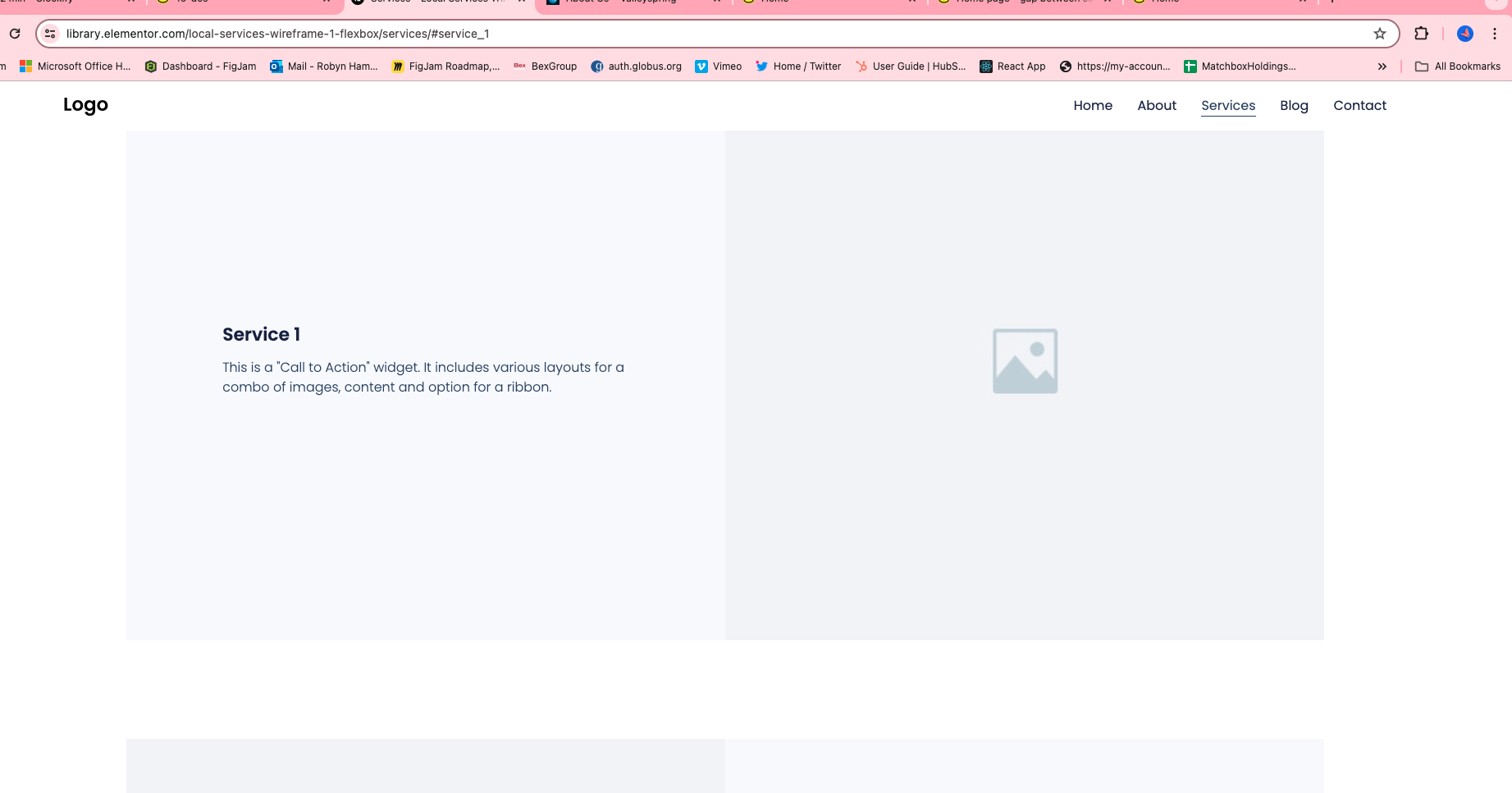Go to the About page in navigation

[1157, 105]
